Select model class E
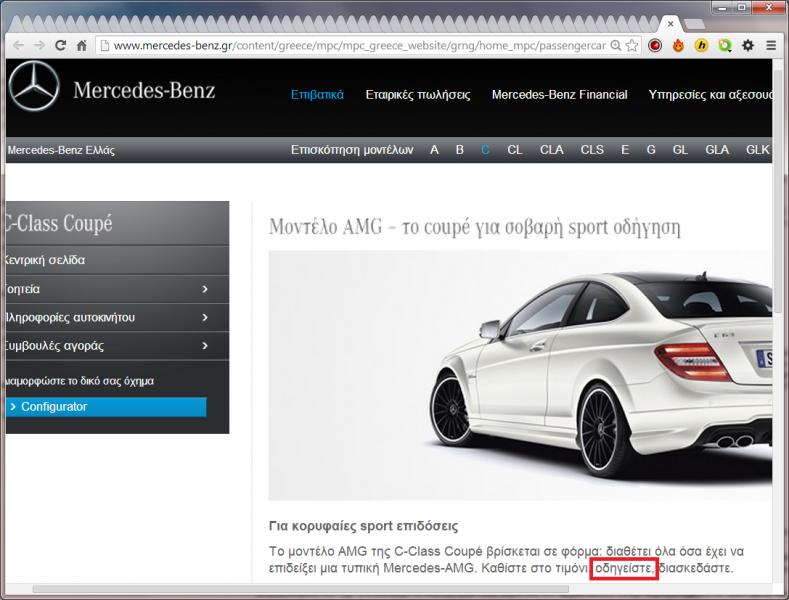The image size is (789, 600). coord(625,150)
